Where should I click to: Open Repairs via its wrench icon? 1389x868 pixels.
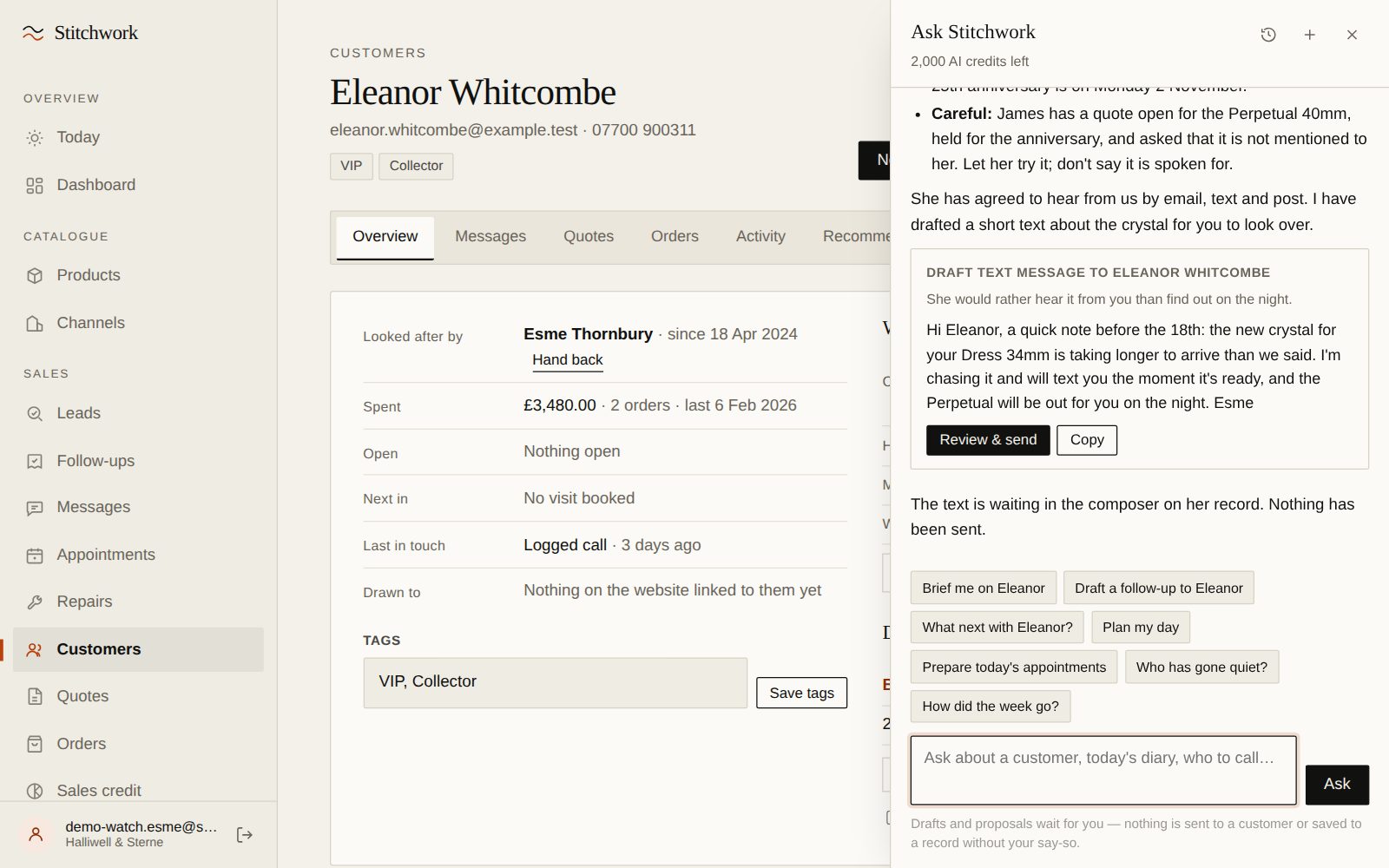[35, 602]
